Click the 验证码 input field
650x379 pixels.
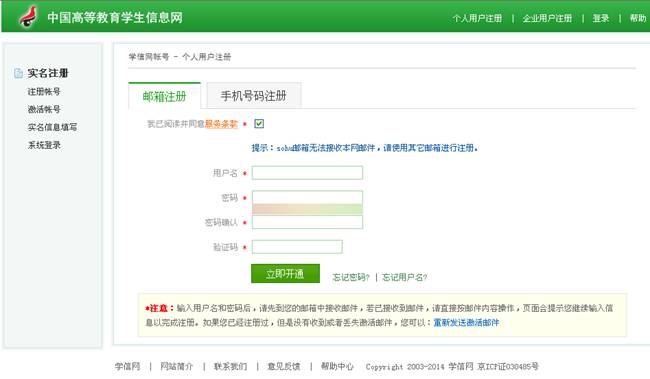(297, 247)
